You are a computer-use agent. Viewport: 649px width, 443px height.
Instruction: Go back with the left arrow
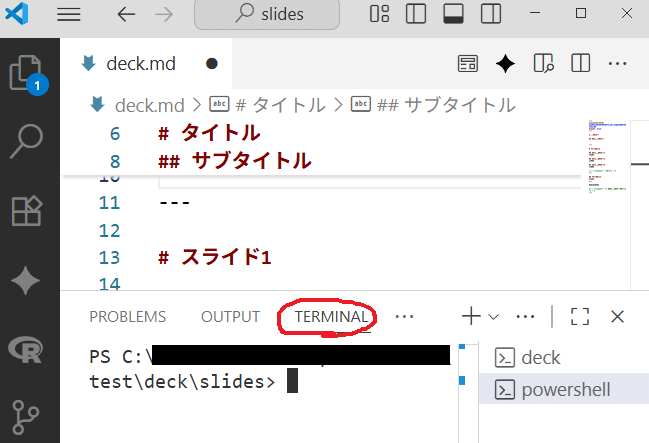126,14
